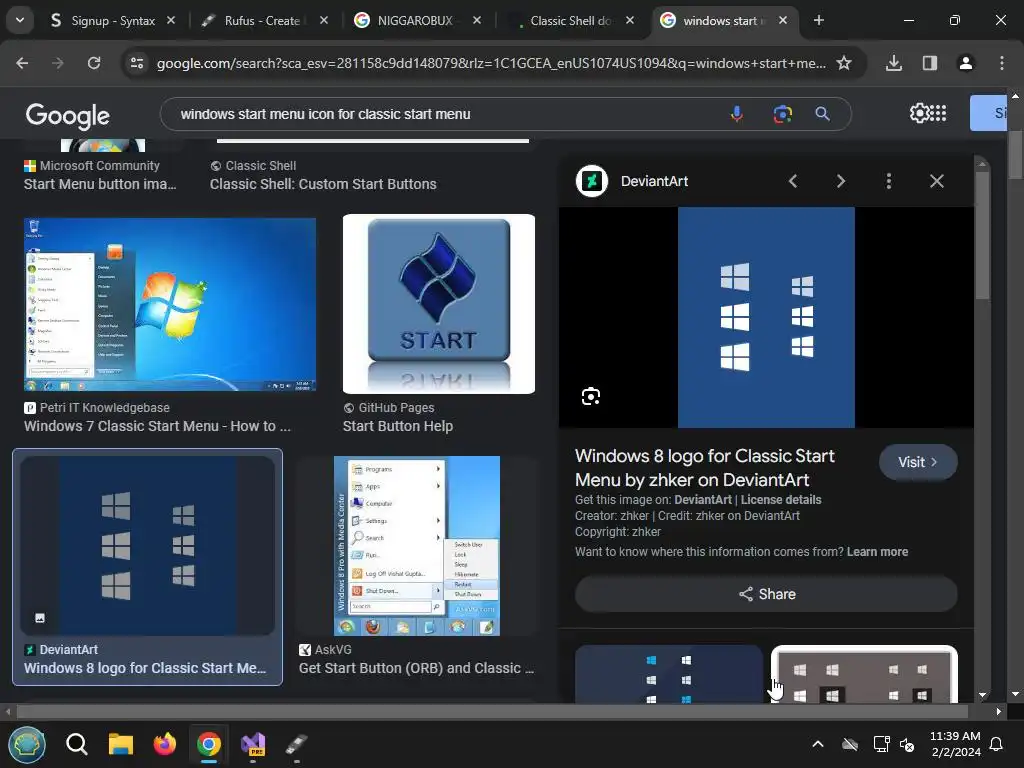View site information icon in address bar
Viewport: 1024px width, 768px height.
tap(137, 63)
